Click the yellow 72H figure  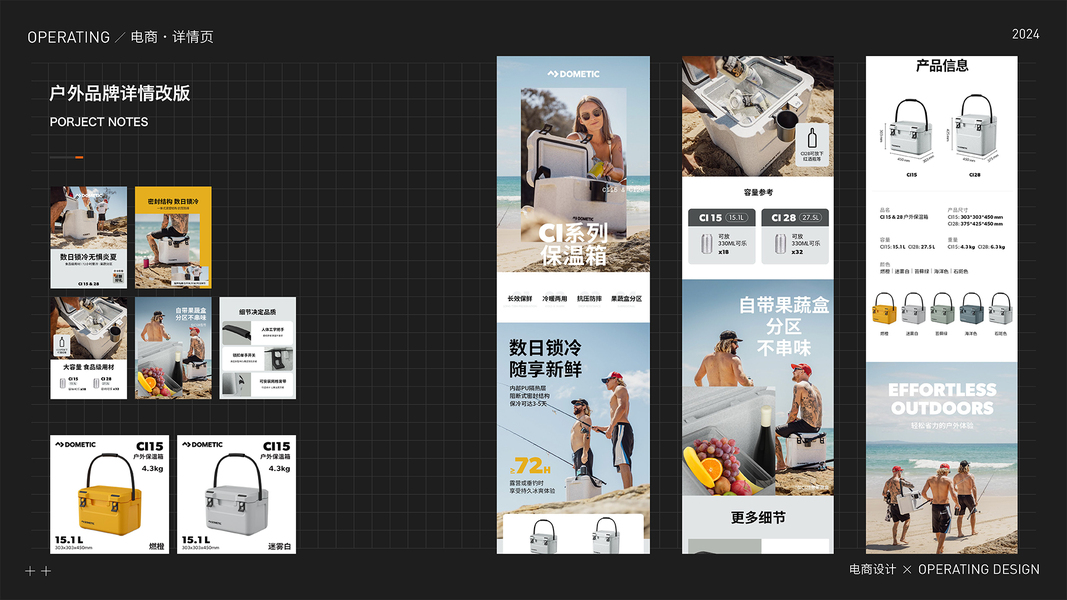pyautogui.click(x=530, y=467)
